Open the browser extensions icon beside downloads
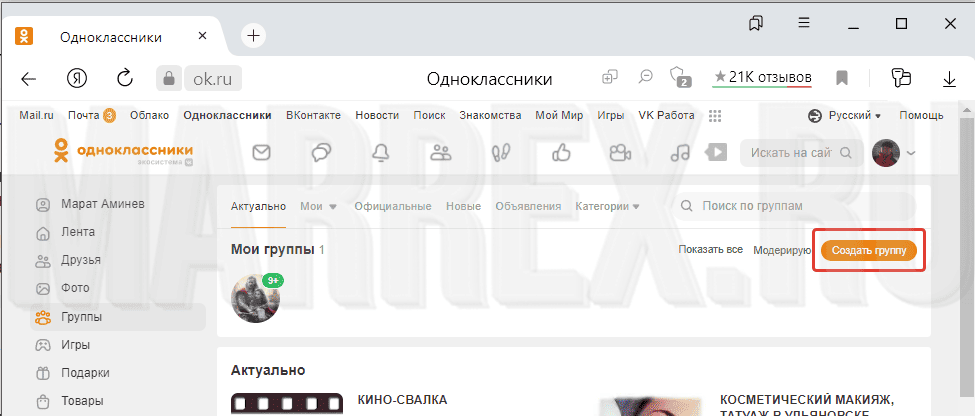This screenshot has height=416, width=975. (900, 78)
